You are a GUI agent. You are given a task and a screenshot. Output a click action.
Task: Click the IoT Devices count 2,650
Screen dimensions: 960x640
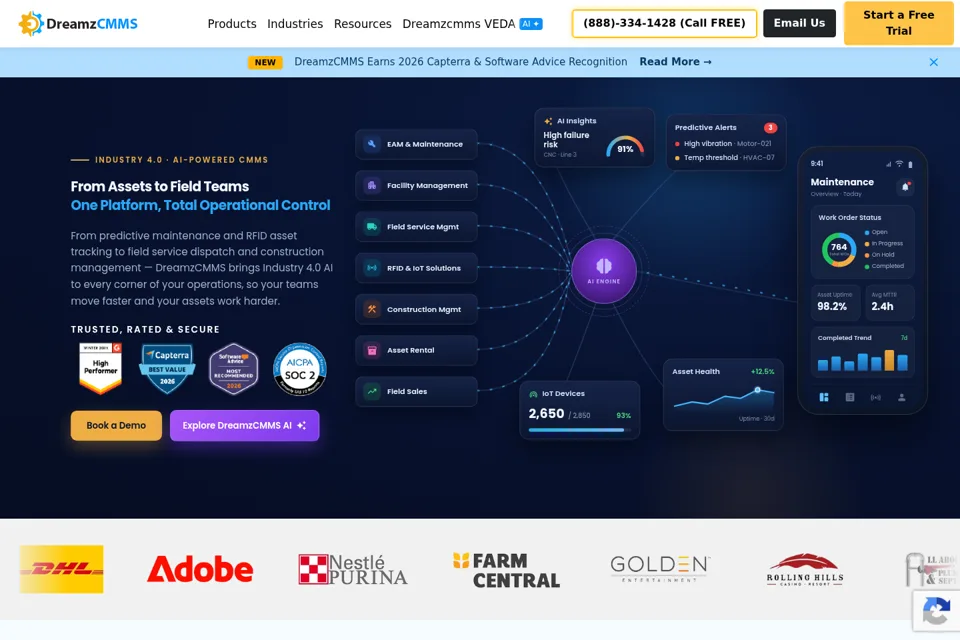(546, 413)
